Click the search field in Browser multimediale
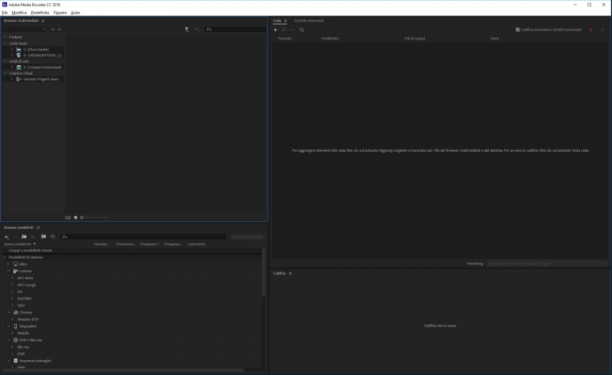The image size is (612, 375). [x=235, y=29]
